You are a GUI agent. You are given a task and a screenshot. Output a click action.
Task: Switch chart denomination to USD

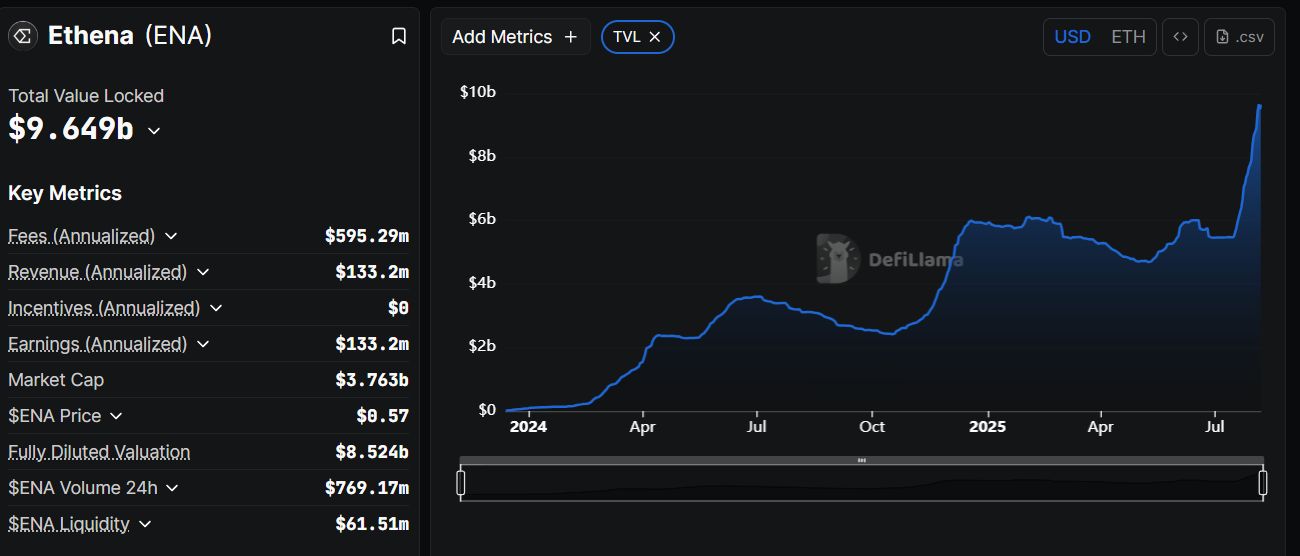click(1073, 37)
